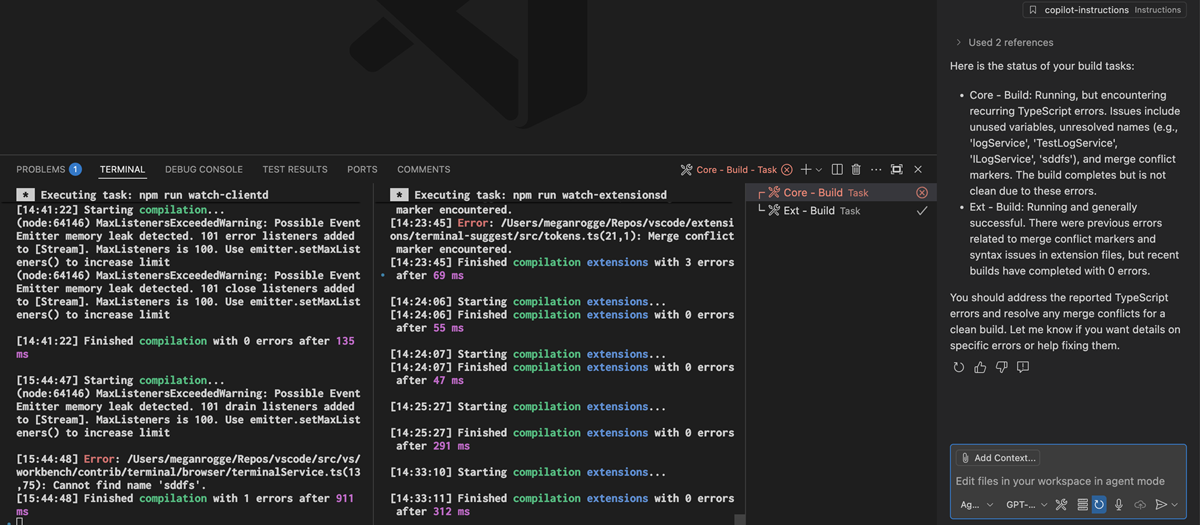Click the blue command decoration dot in right terminal
This screenshot has height=525, width=1200.
382,275
